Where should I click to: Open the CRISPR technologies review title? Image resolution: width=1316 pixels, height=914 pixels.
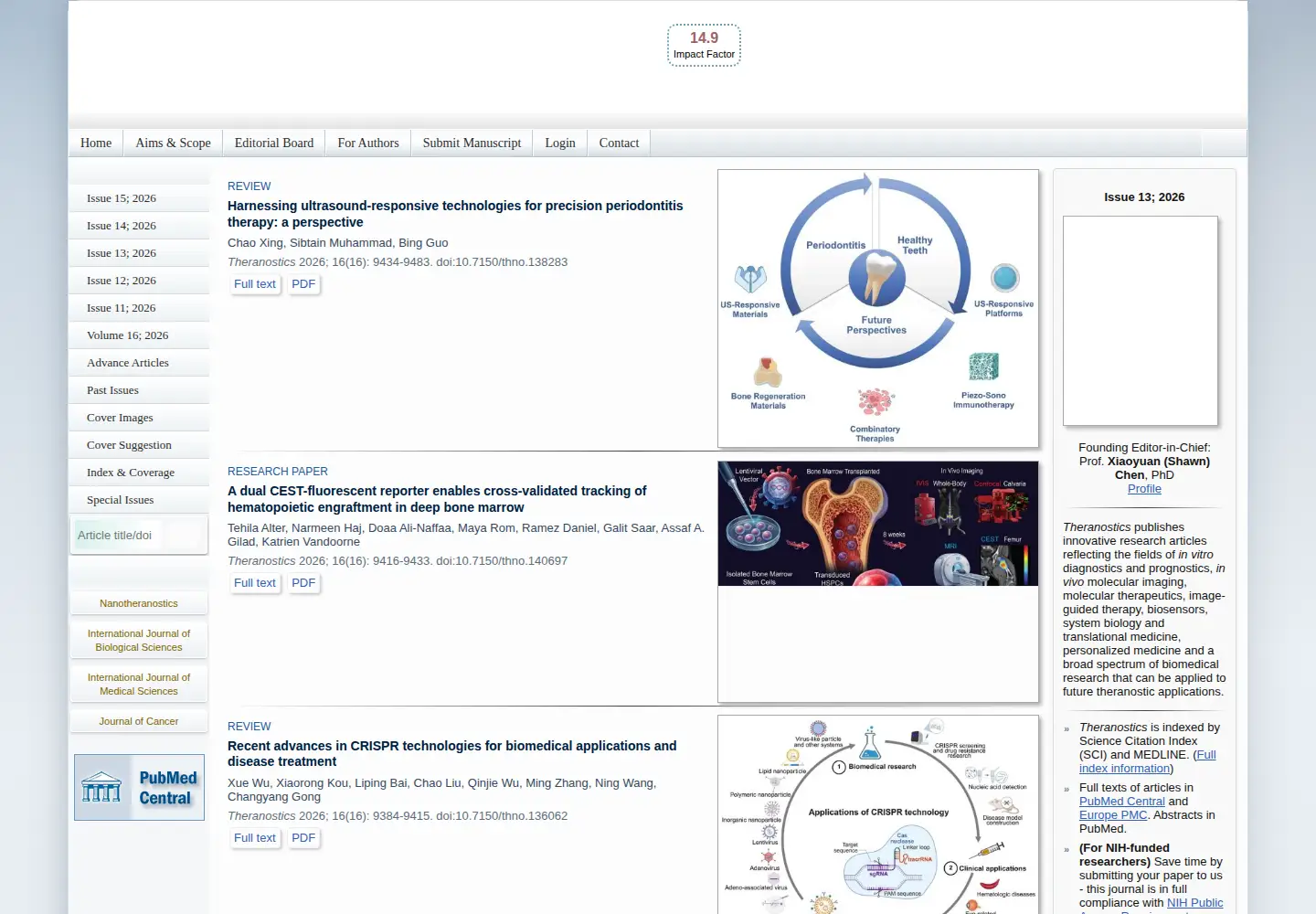tap(452, 754)
